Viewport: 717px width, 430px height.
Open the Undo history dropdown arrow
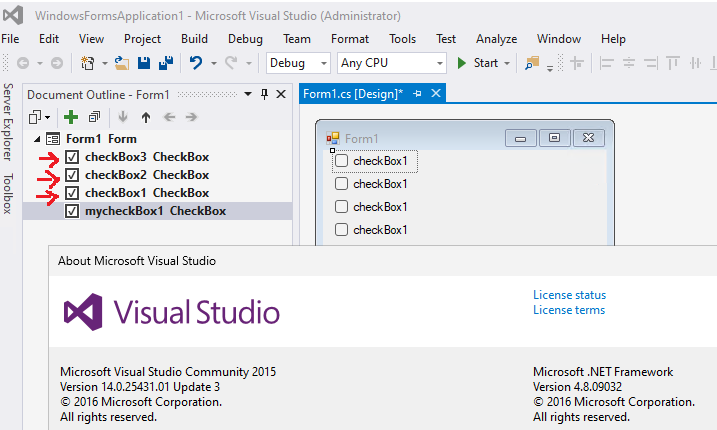[214, 63]
